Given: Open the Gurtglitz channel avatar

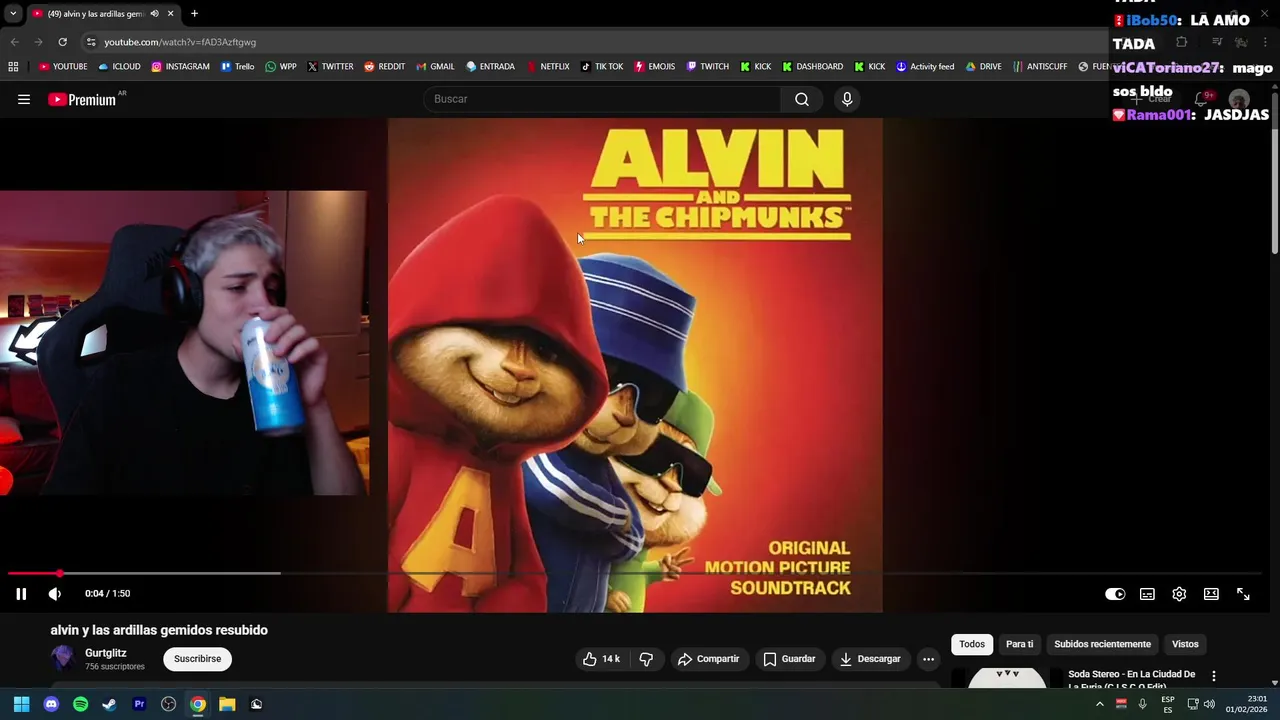Looking at the screenshot, I should pyautogui.click(x=63, y=658).
